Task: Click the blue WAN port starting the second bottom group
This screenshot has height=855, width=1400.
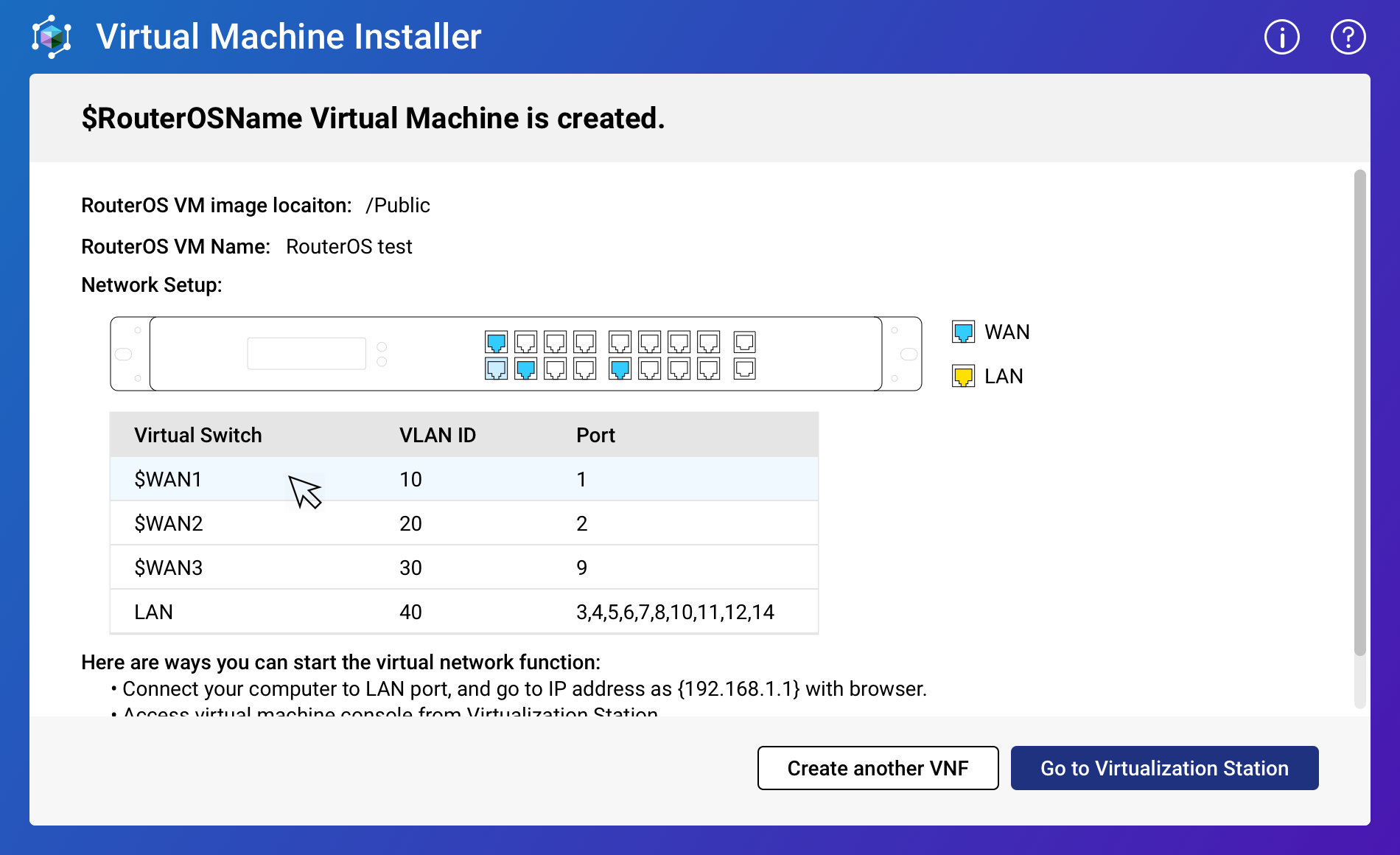Action: click(620, 369)
